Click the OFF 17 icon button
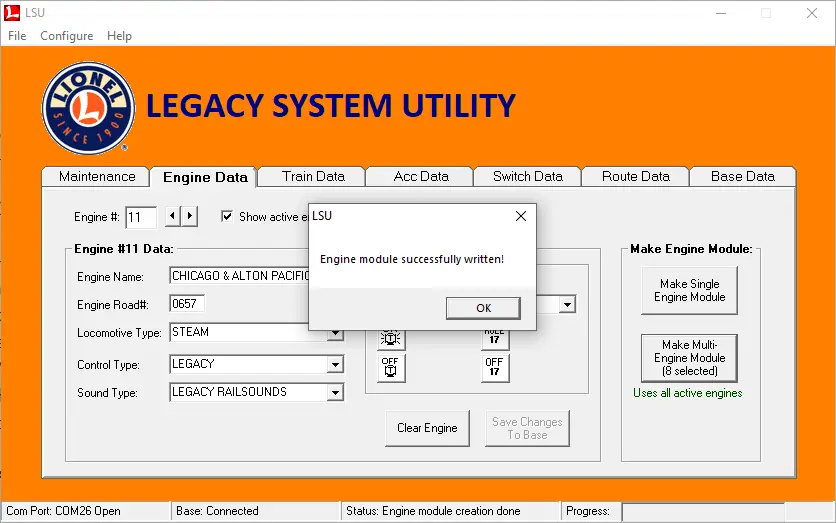This screenshot has height=523, width=836. [x=495, y=367]
